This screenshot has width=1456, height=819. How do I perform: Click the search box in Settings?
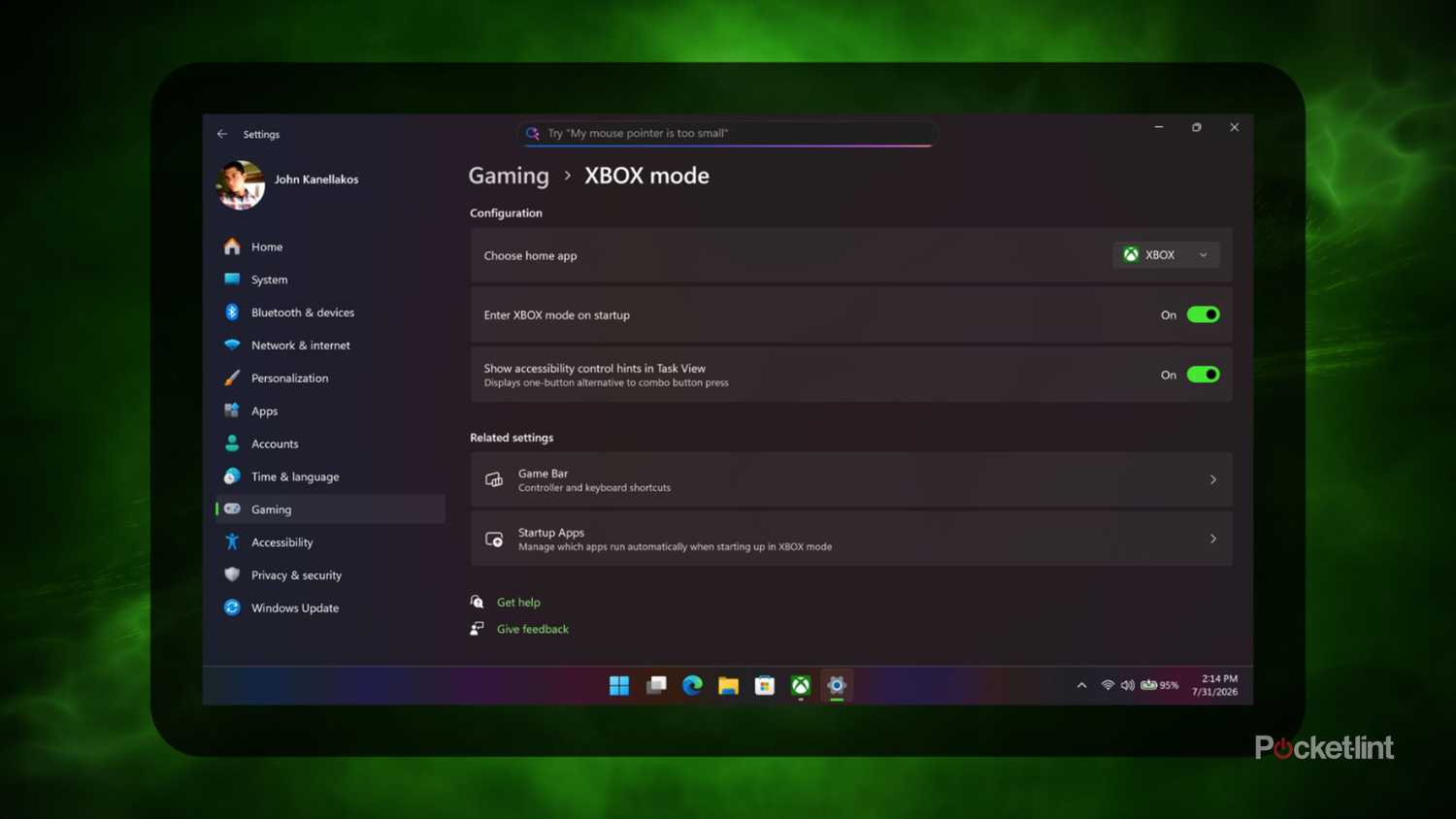[728, 133]
